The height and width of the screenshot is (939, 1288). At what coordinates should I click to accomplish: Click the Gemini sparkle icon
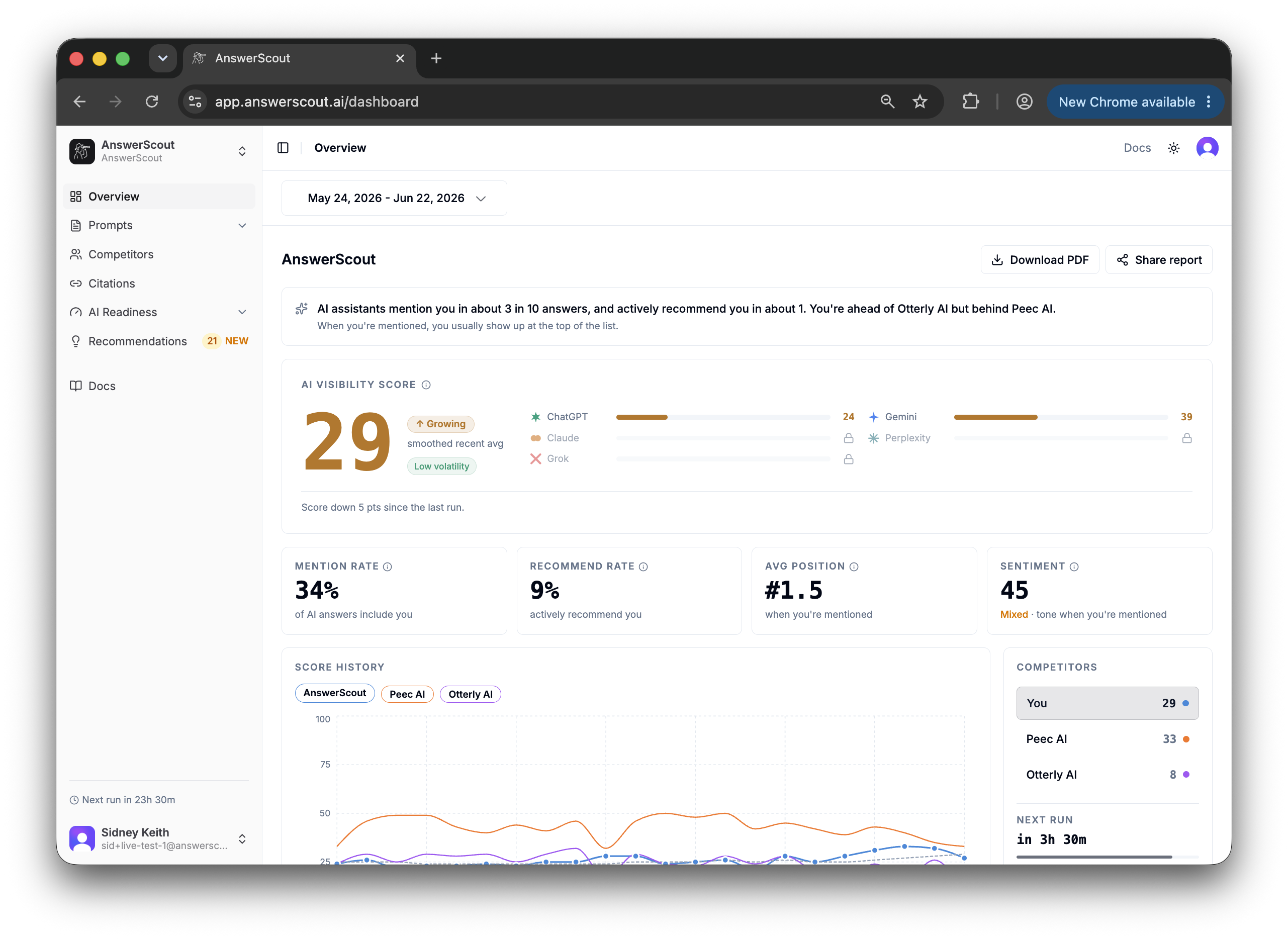pos(874,417)
